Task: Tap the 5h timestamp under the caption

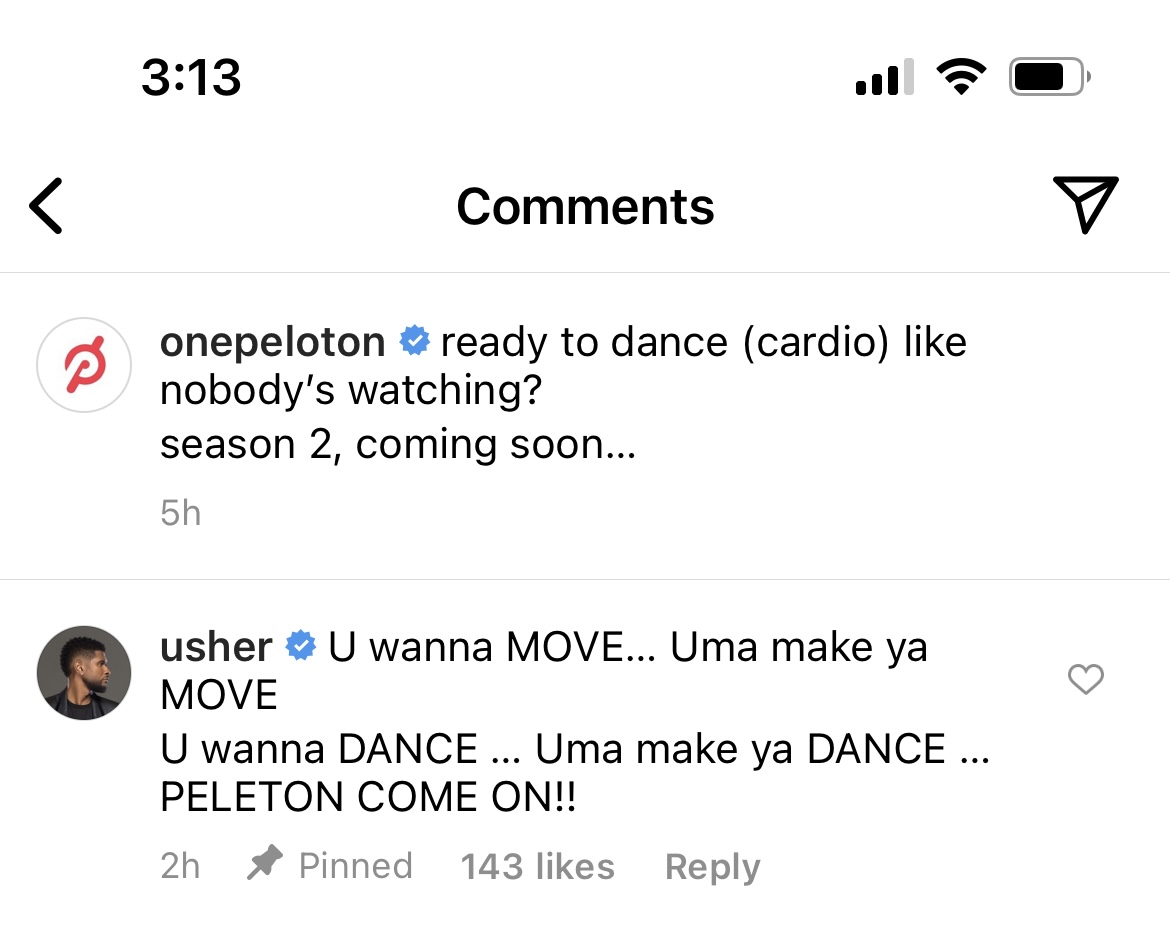Action: tap(180, 513)
